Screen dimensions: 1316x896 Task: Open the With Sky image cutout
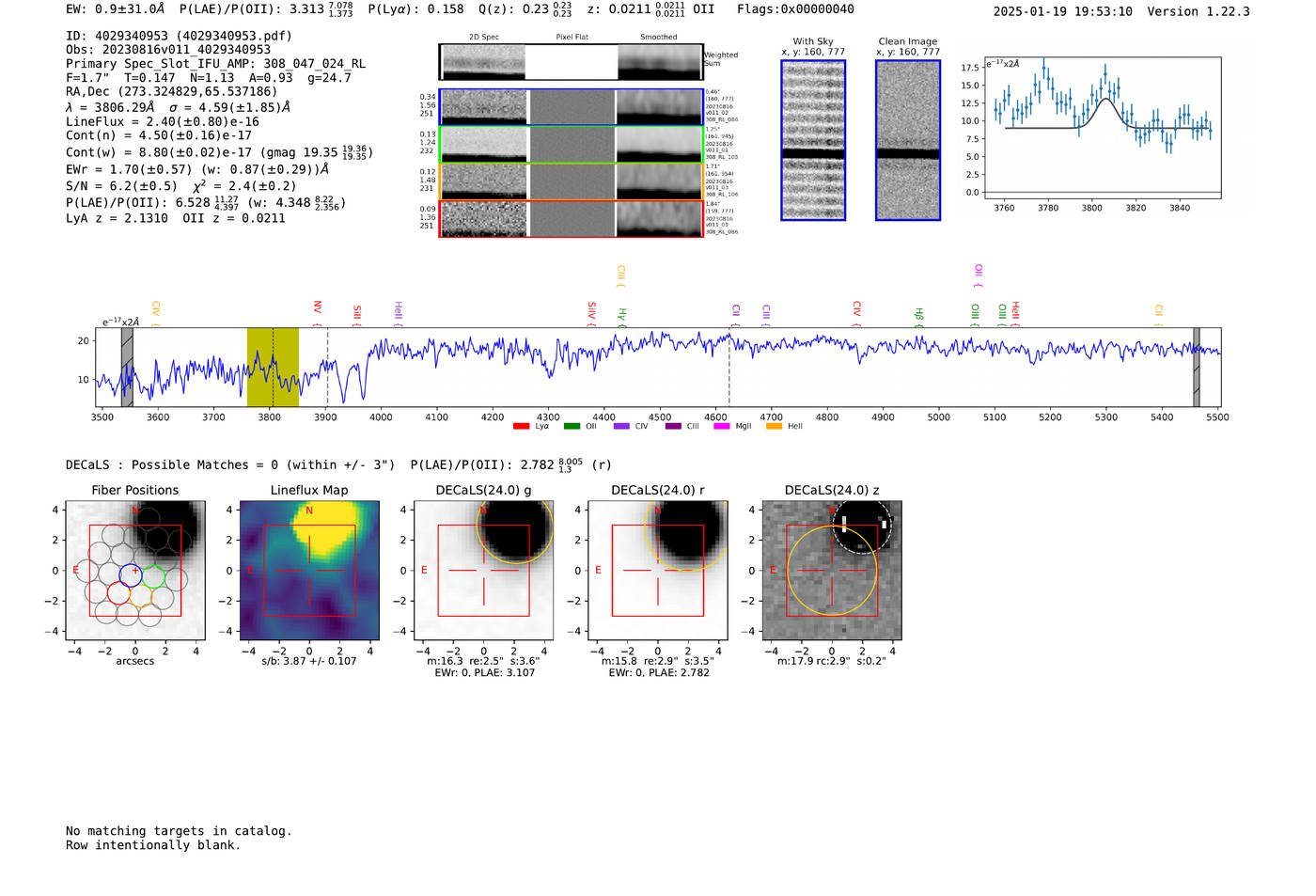pyautogui.click(x=813, y=140)
